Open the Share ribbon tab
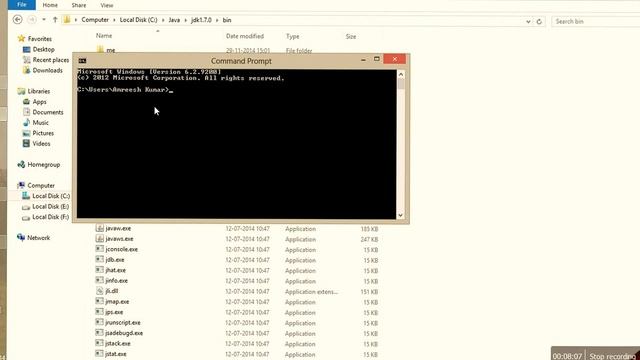This screenshot has width=640, height=360. pos(79,5)
